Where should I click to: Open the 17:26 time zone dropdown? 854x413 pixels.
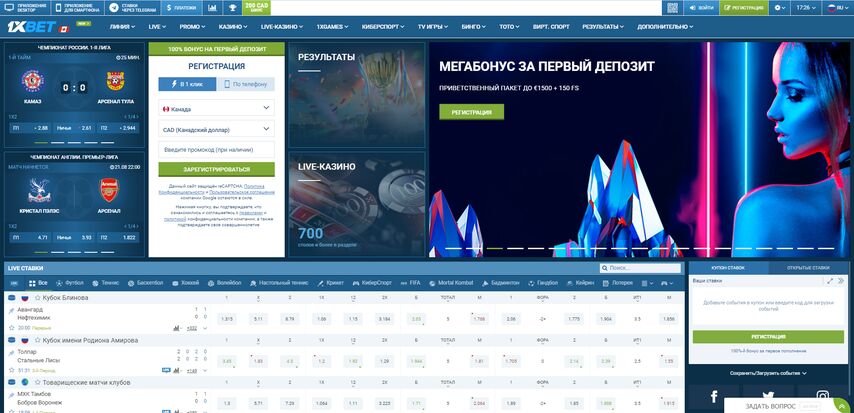(x=807, y=8)
